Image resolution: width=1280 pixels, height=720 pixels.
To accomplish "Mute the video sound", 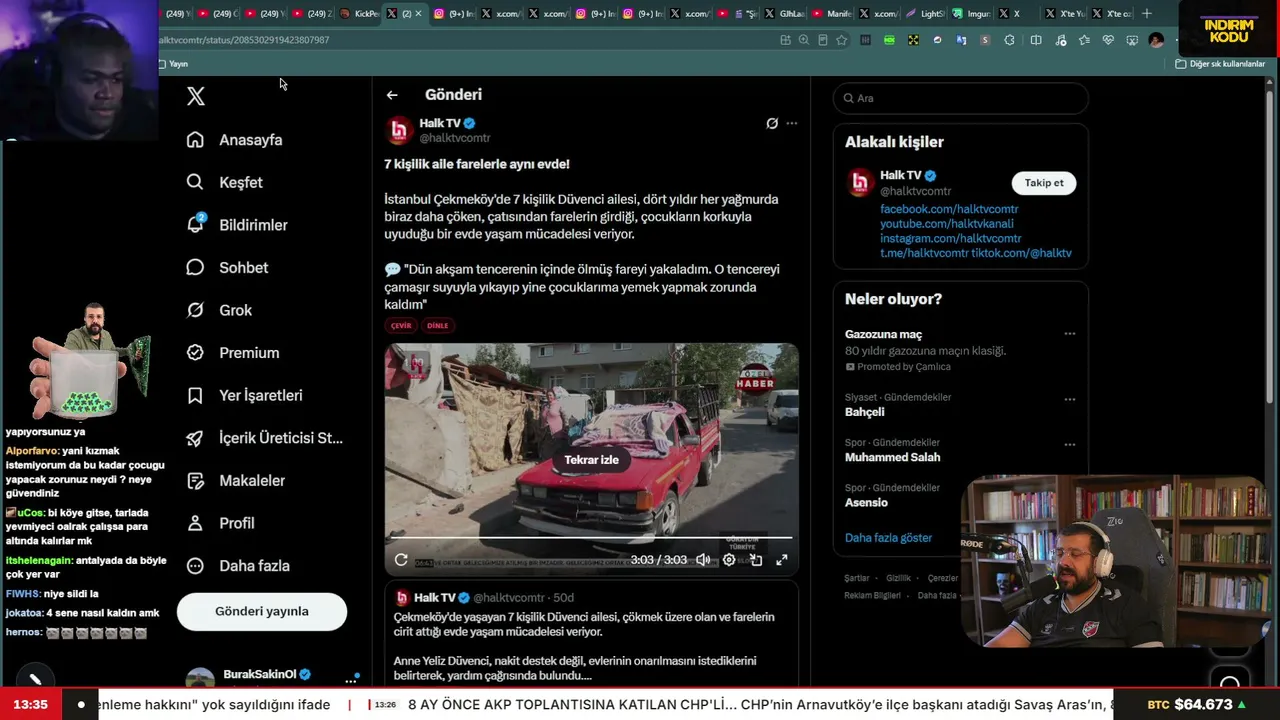I will 703,560.
